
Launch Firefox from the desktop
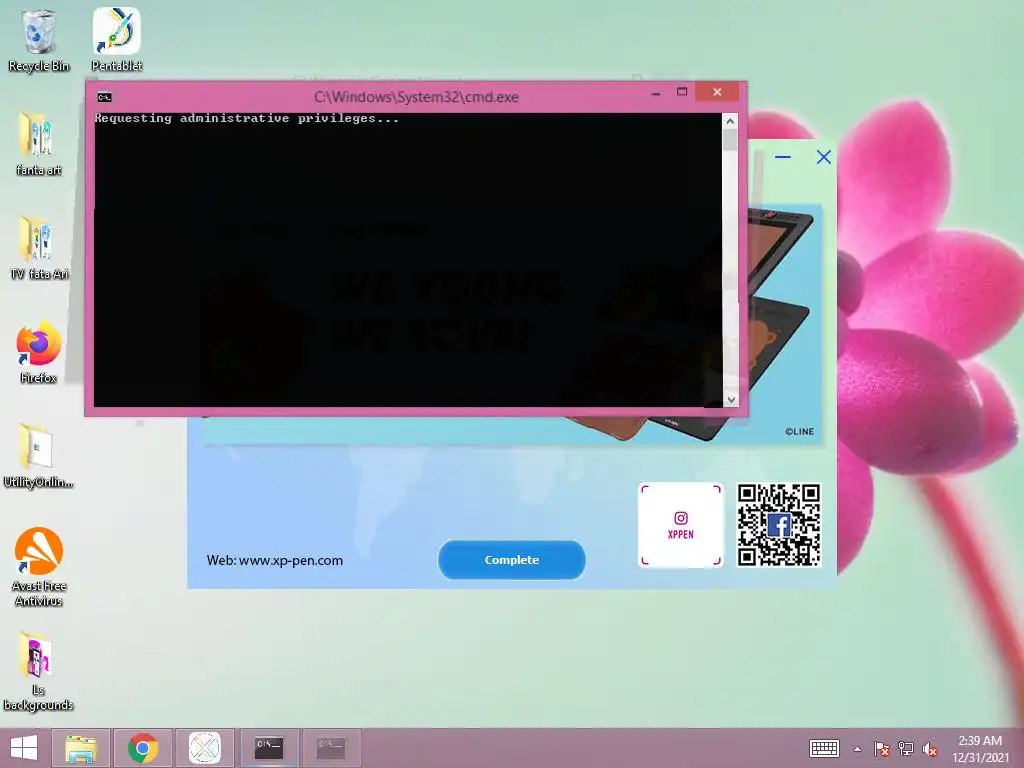(39, 351)
